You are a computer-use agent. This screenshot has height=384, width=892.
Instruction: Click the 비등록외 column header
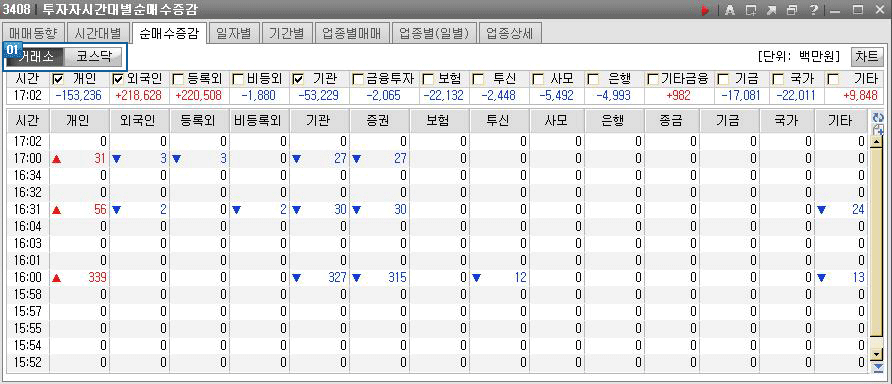coord(259,120)
